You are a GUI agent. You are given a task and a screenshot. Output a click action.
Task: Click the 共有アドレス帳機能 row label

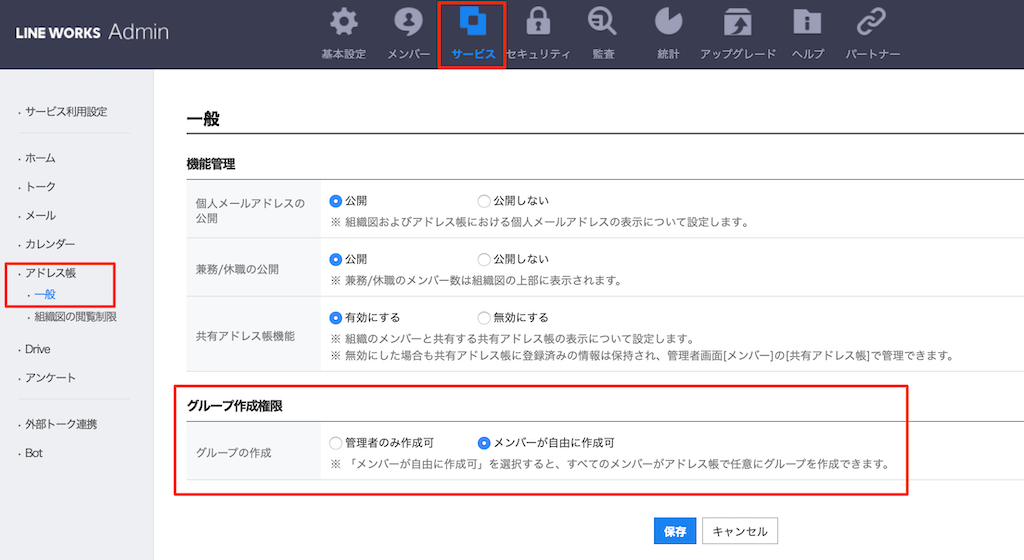pyautogui.click(x=245, y=336)
